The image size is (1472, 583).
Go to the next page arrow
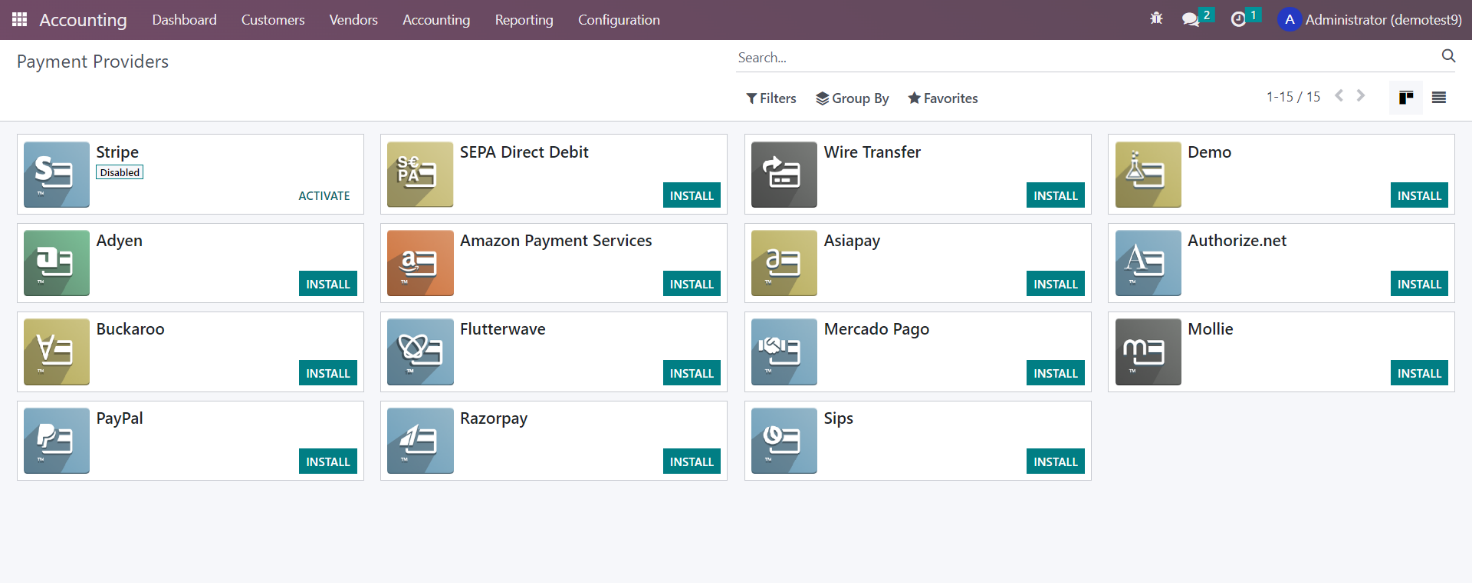coord(1361,96)
